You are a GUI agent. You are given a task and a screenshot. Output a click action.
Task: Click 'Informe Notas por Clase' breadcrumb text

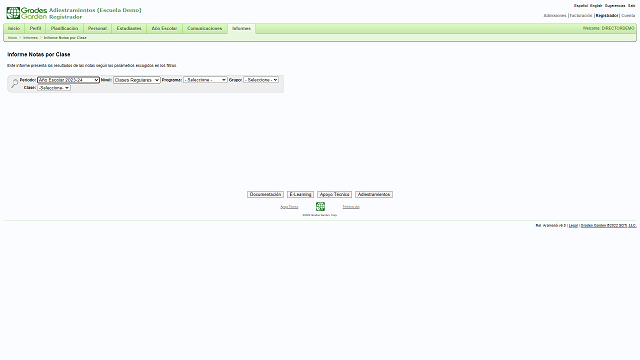65,38
